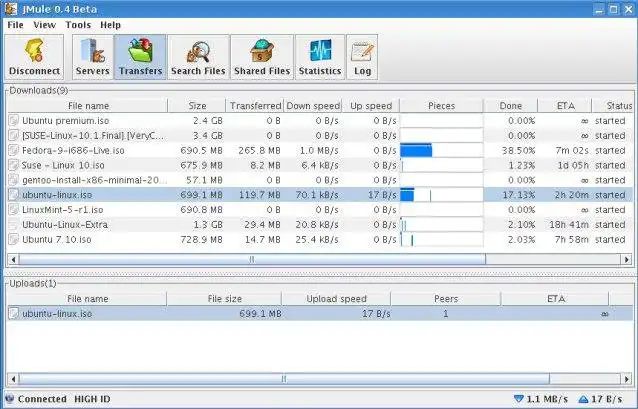This screenshot has height=409, width=638.
Task: Click downloads scrollbar left arrow
Action: coord(13,259)
